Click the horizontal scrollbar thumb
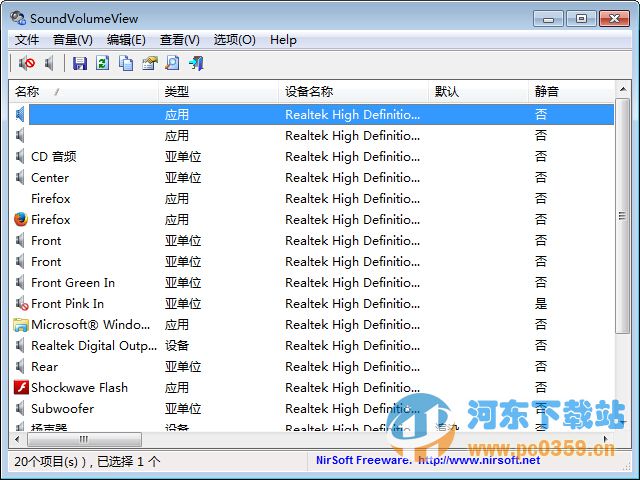 tap(84, 440)
